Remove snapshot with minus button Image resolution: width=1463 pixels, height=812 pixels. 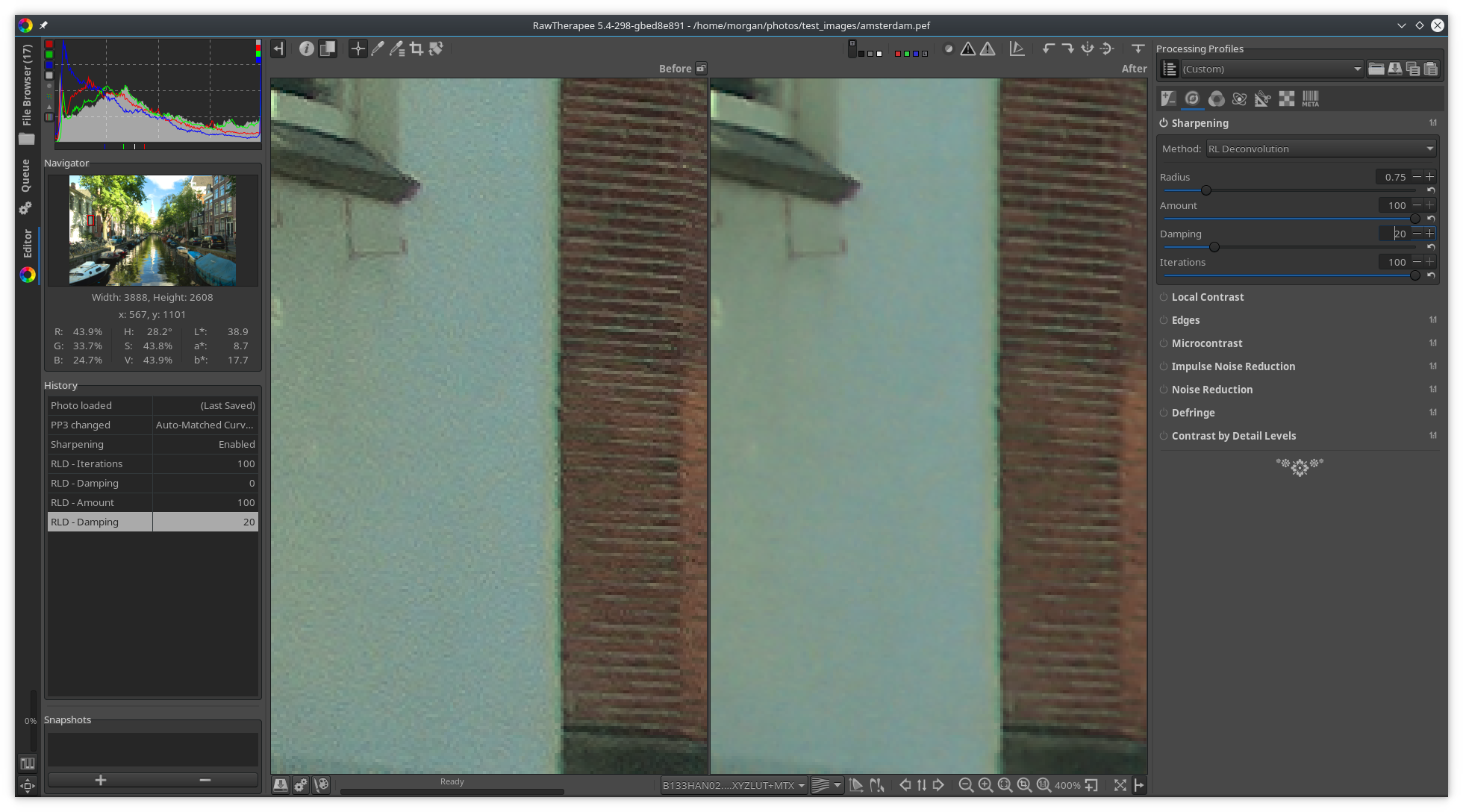[205, 780]
